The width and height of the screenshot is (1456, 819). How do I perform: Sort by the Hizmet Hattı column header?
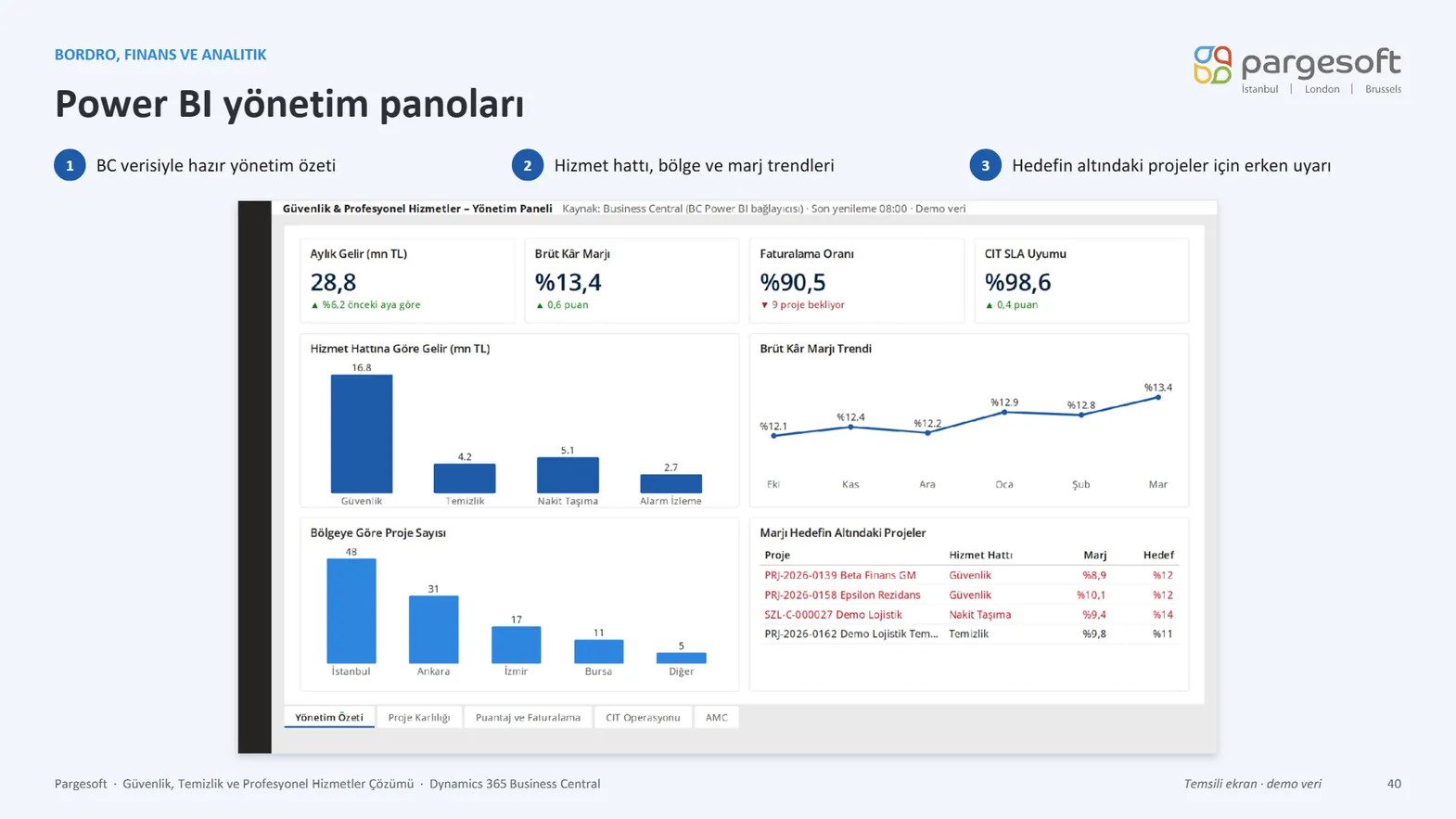pyautogui.click(x=980, y=555)
